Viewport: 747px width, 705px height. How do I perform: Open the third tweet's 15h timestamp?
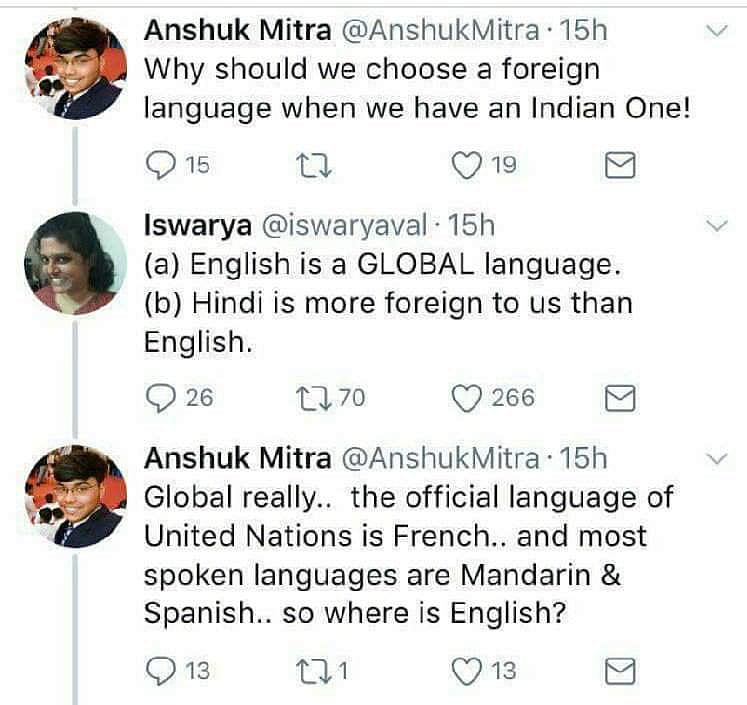pyautogui.click(x=583, y=458)
